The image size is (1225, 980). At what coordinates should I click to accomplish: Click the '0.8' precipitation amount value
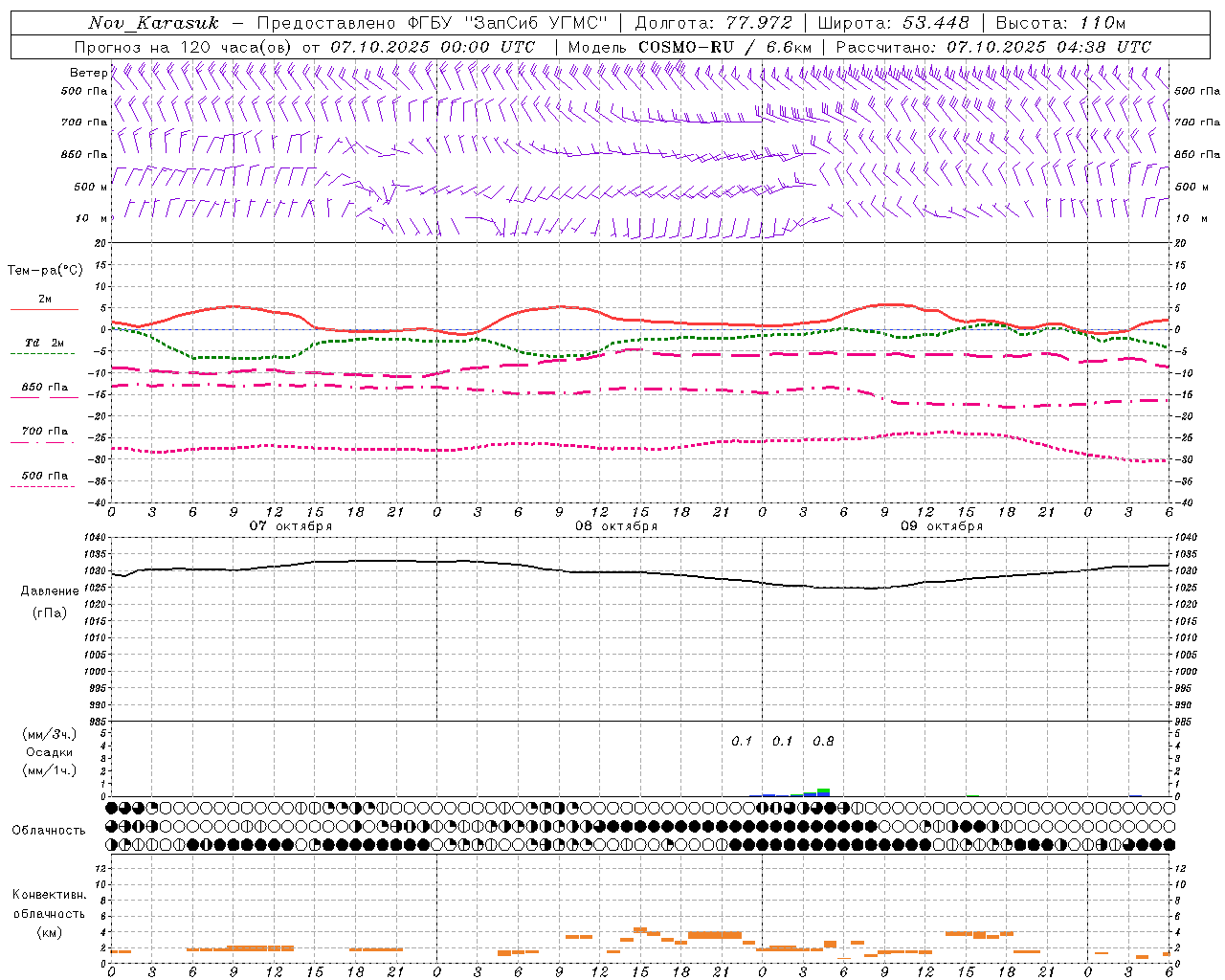823,741
